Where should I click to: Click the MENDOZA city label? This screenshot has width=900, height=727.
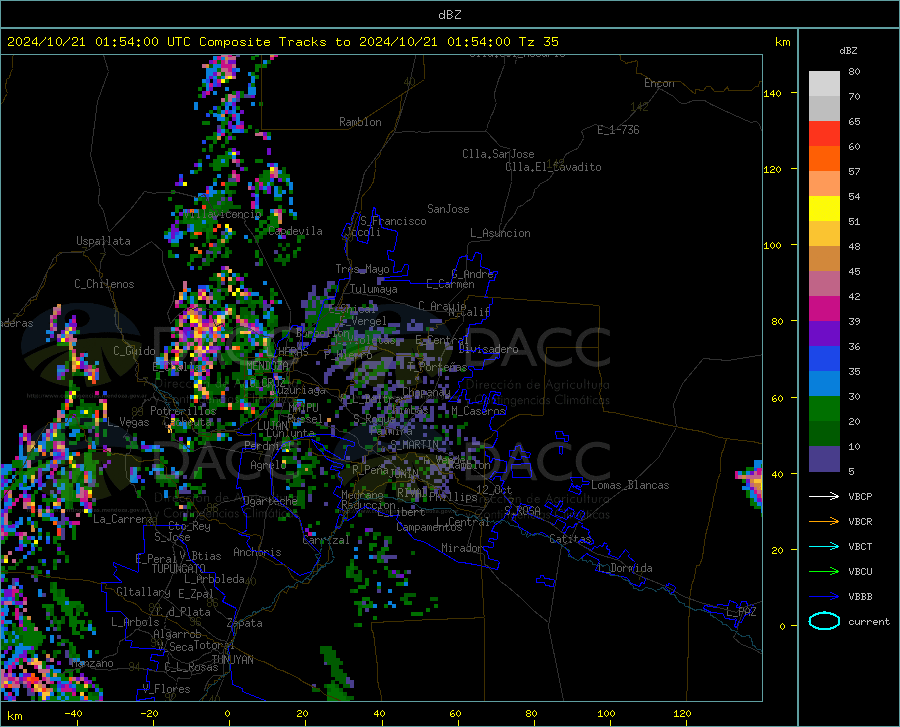(267, 366)
